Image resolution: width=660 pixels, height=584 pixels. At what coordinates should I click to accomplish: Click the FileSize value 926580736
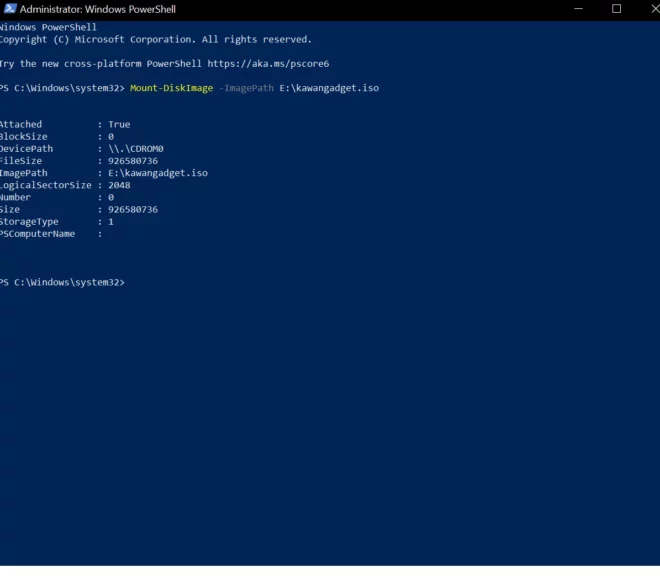click(x=133, y=161)
